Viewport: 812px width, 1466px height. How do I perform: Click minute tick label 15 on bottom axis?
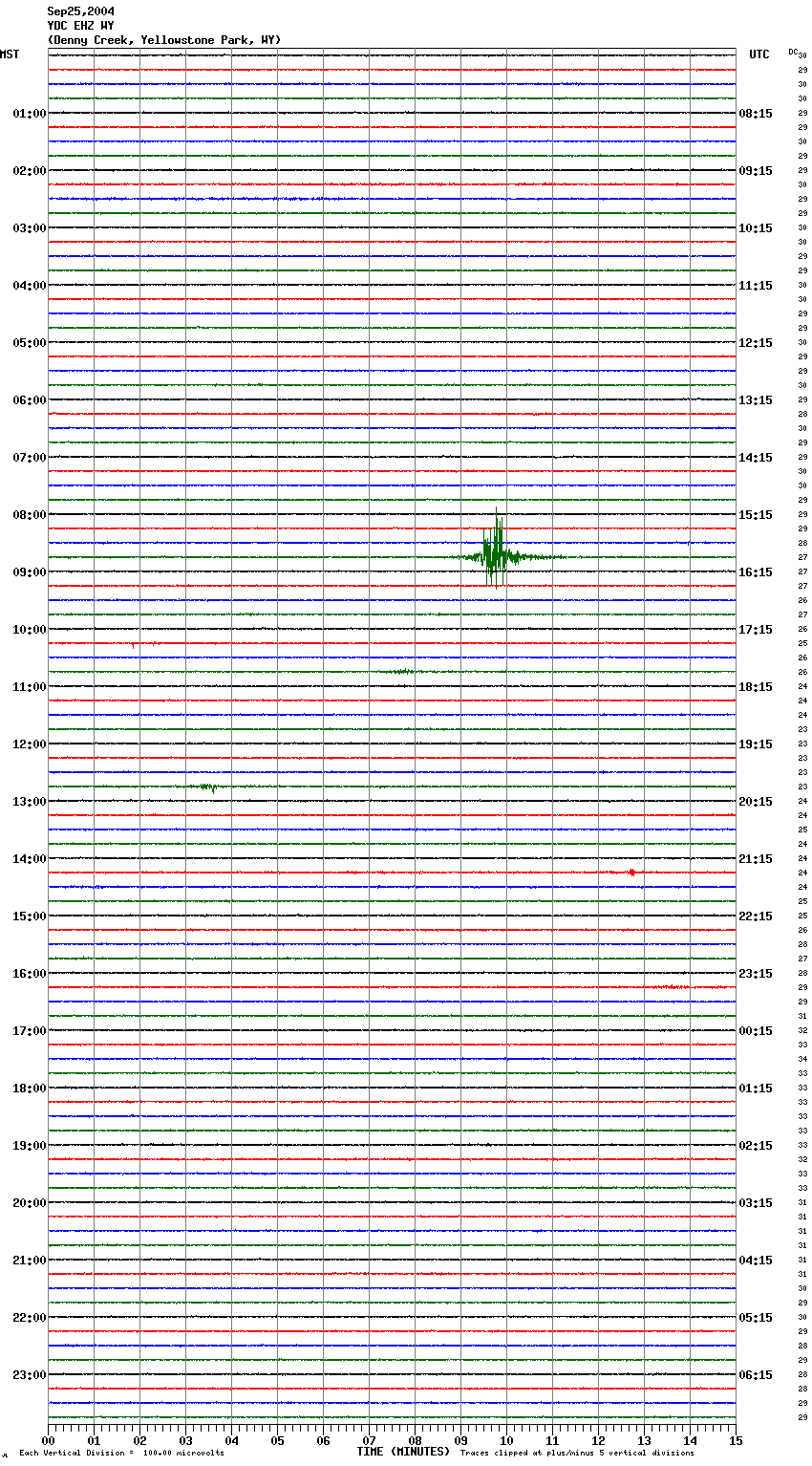click(736, 1440)
